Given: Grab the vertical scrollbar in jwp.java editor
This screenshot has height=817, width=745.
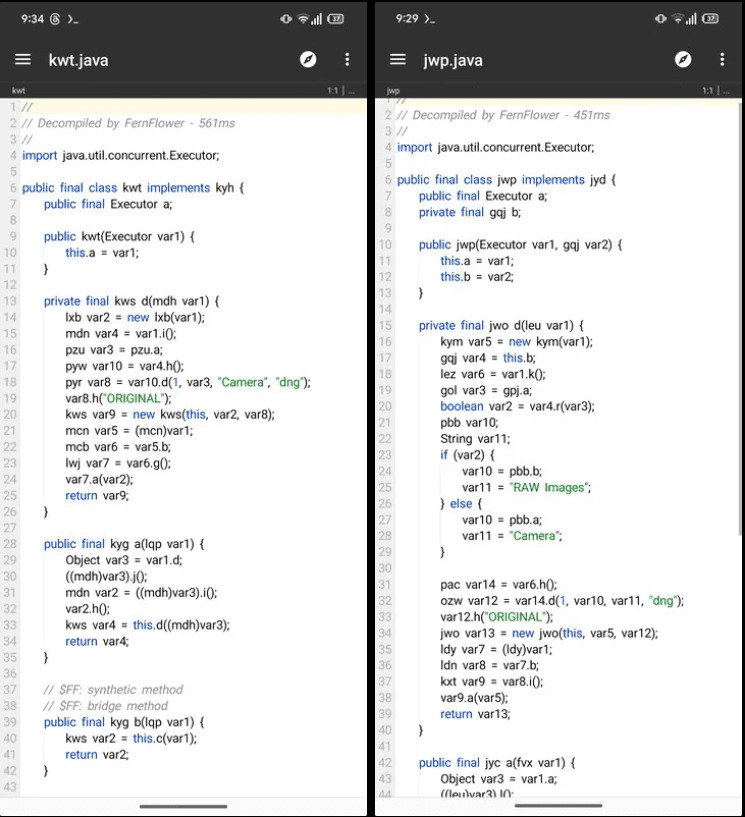Looking at the screenshot, I should click(739, 318).
